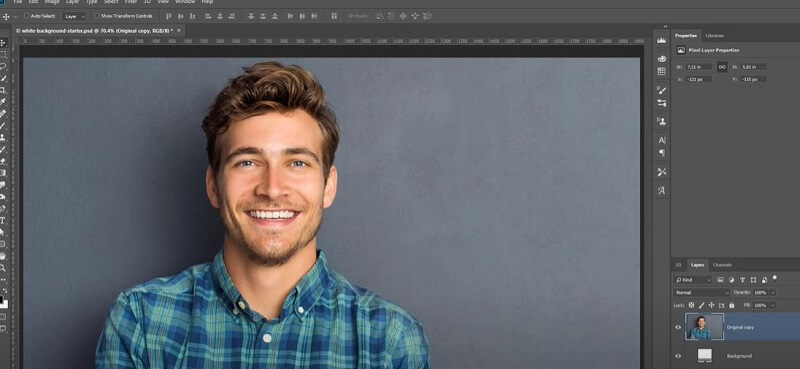This screenshot has height=369, width=800.
Task: Open the Character panel icon
Action: (x=662, y=140)
